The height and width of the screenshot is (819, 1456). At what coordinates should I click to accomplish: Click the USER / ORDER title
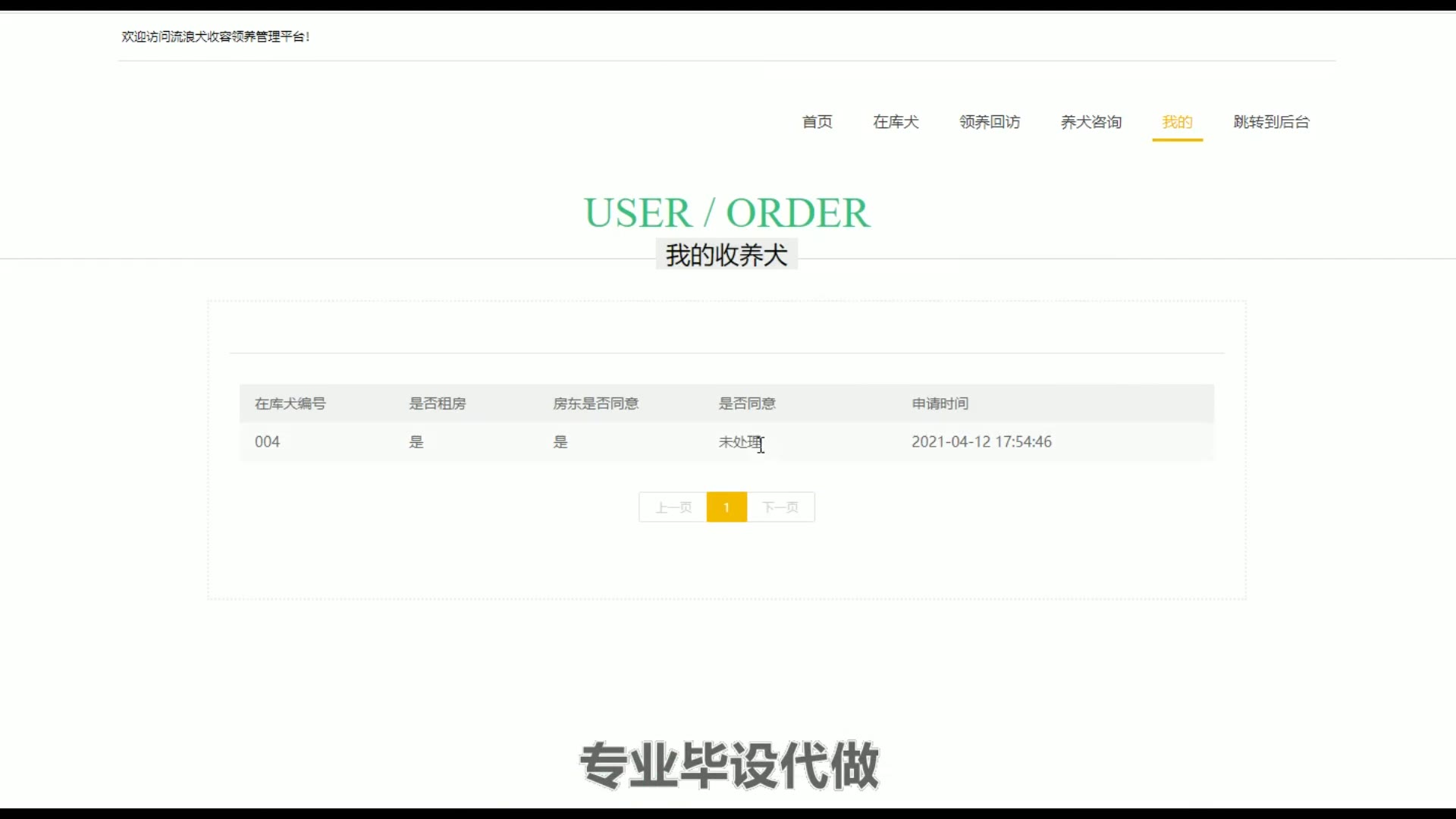pyautogui.click(x=726, y=212)
